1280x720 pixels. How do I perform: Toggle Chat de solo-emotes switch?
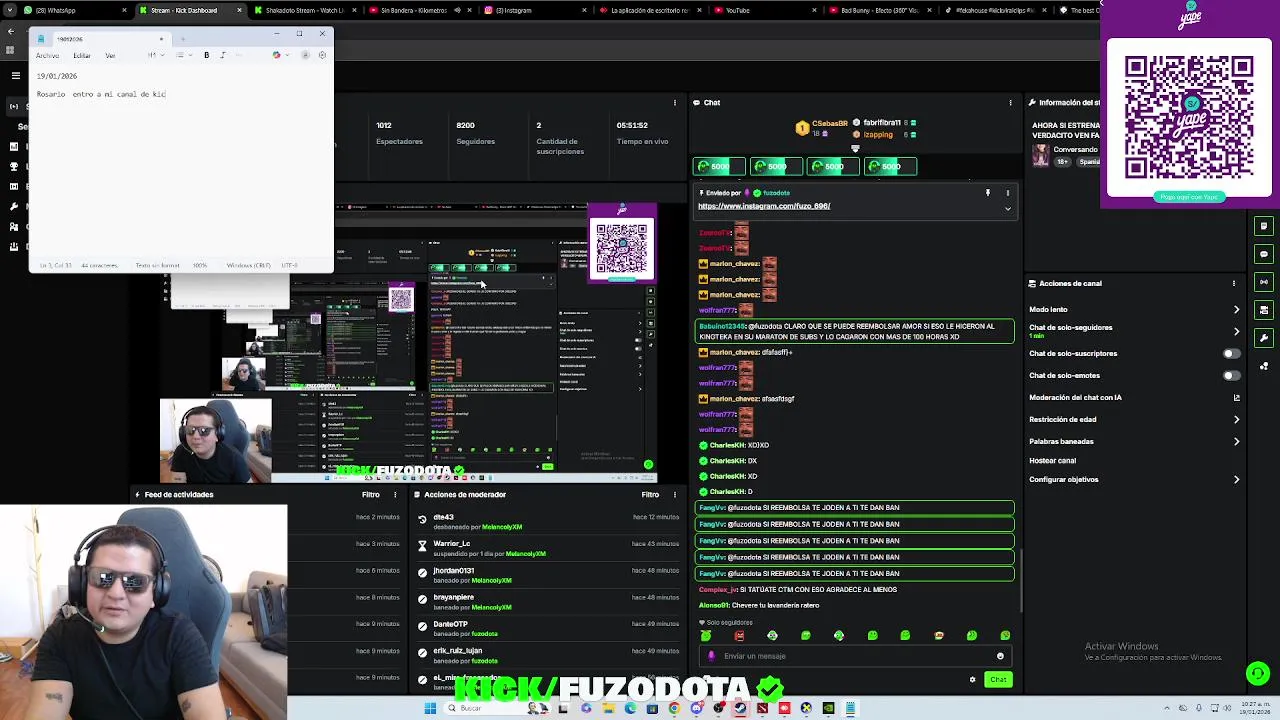[1231, 375]
